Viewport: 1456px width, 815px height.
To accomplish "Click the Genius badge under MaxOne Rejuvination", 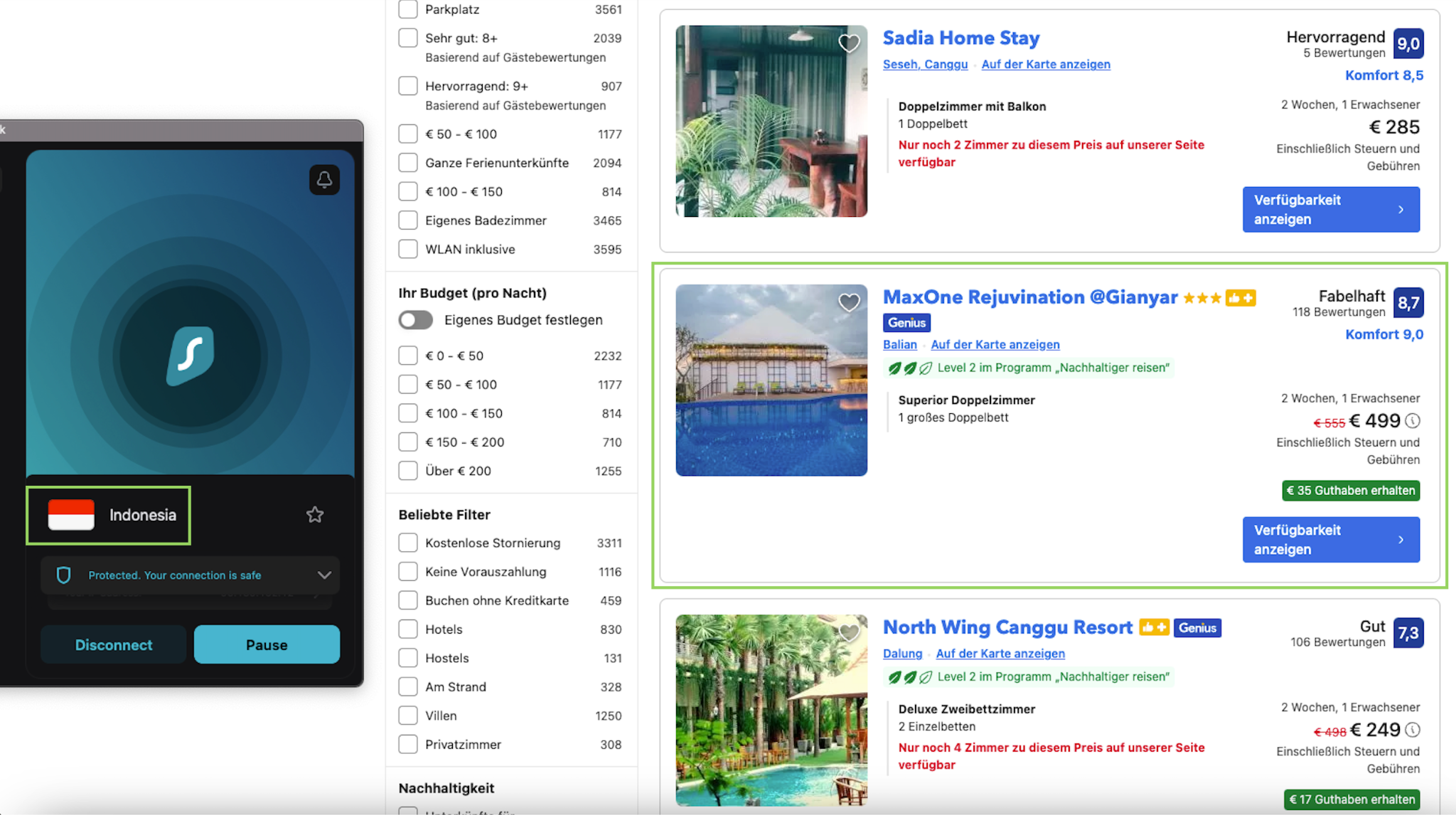I will [906, 323].
